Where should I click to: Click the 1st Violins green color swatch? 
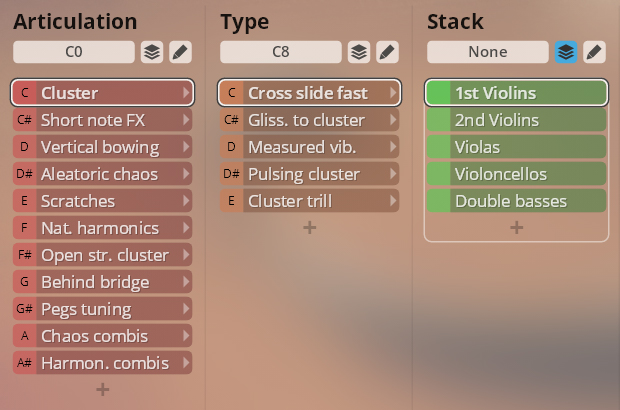click(439, 93)
